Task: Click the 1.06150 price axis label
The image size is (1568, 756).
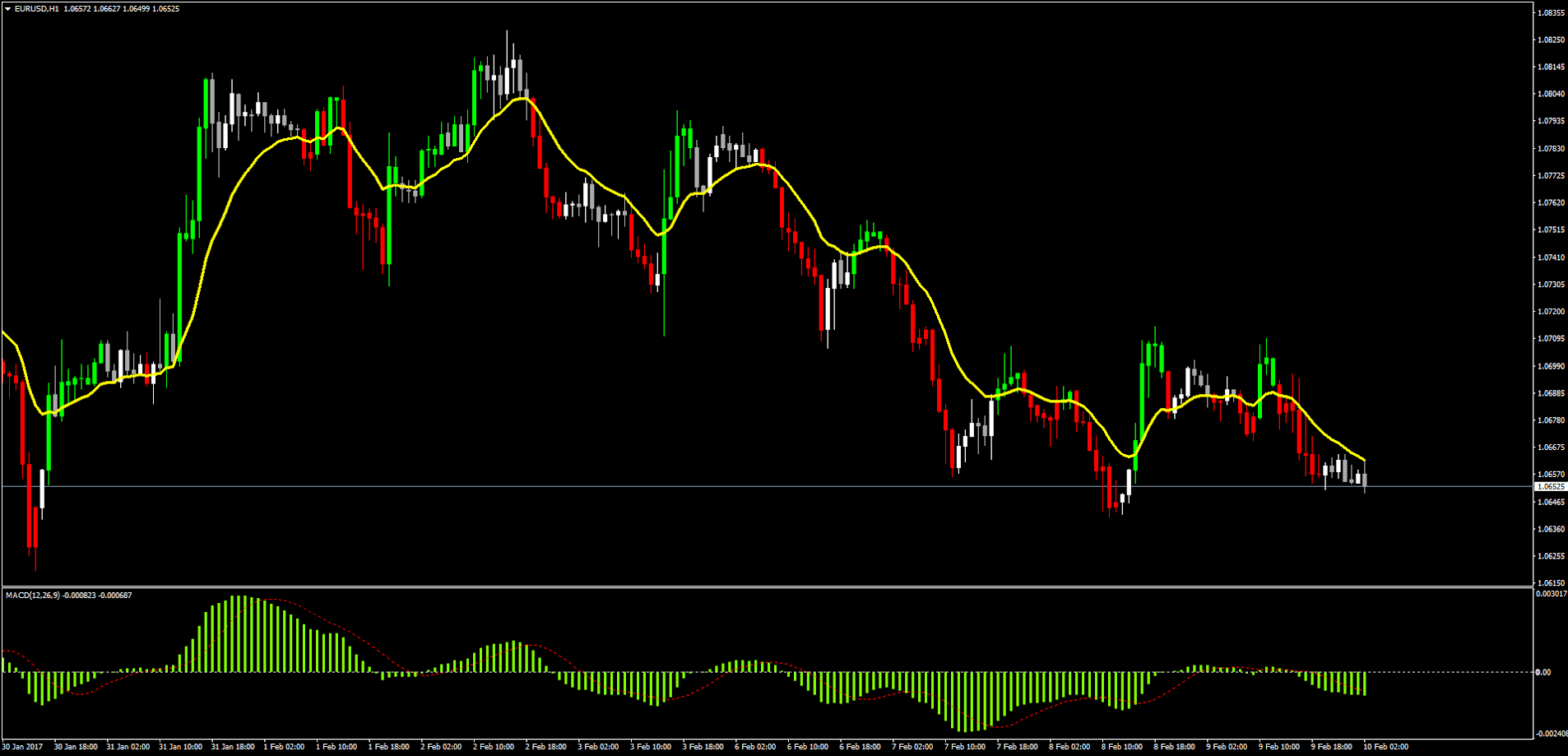Action: point(1551,583)
